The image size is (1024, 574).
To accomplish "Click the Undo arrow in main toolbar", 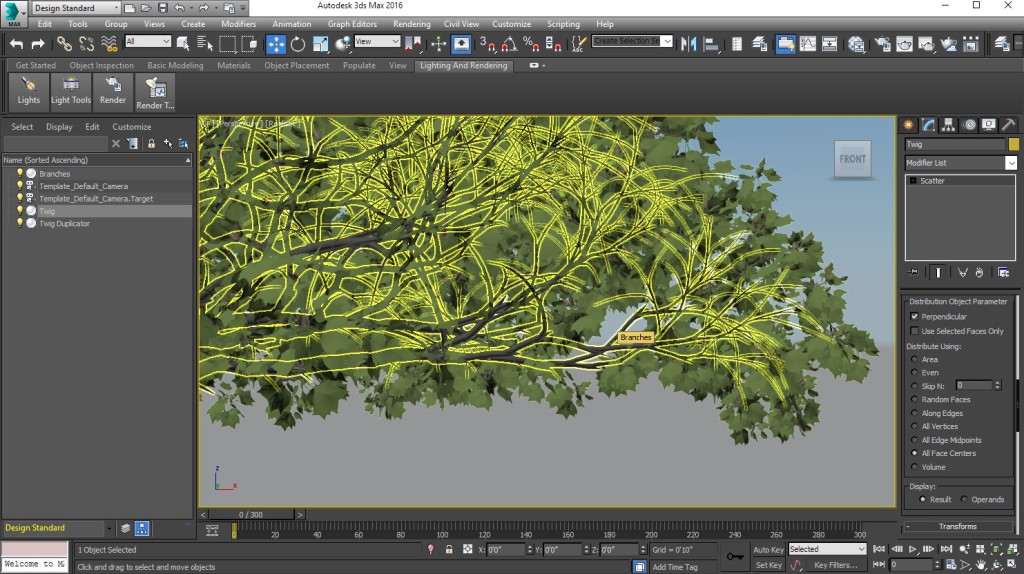I will [x=16, y=44].
